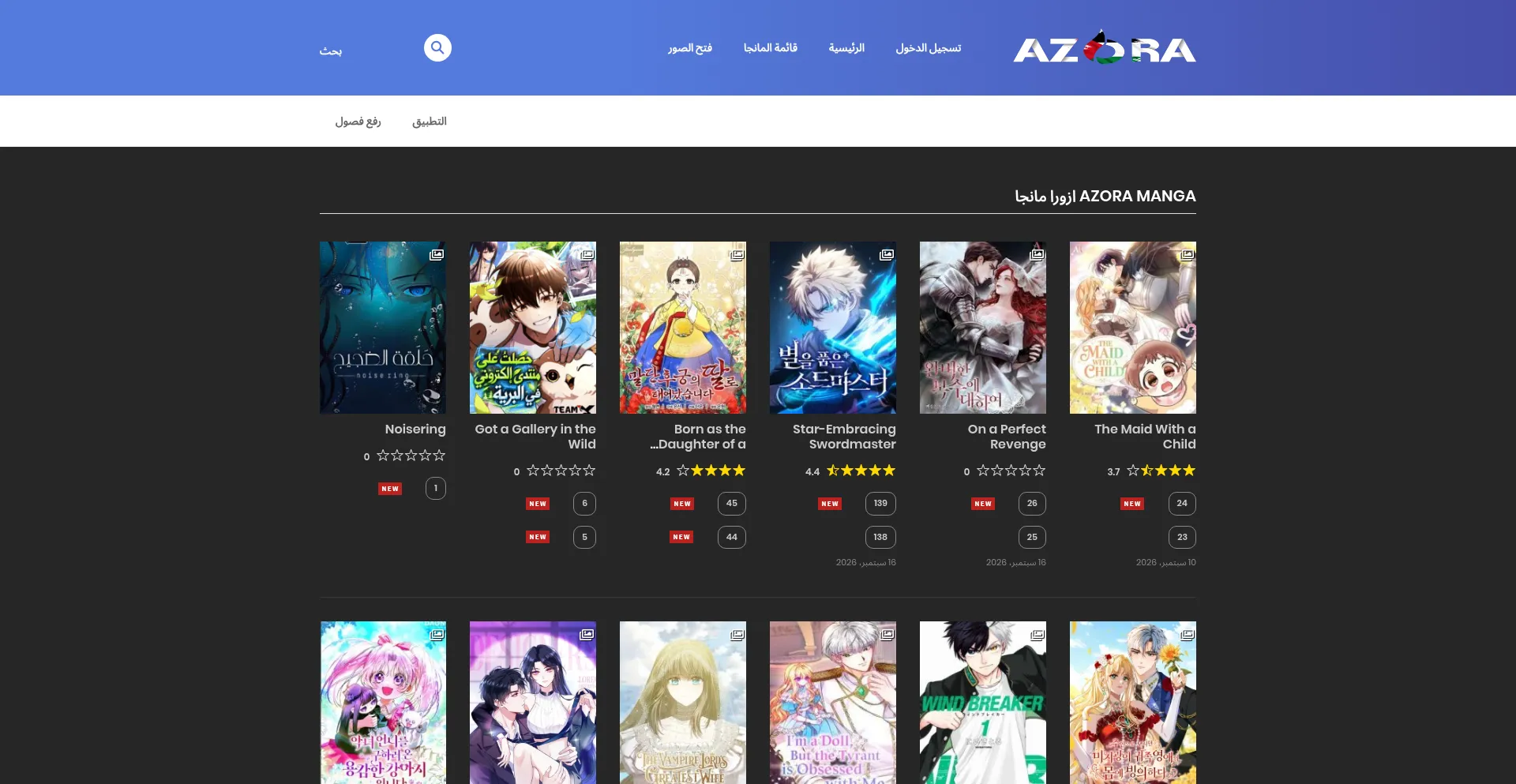Click the بحث search input field
The image size is (1516, 784).
(x=367, y=51)
